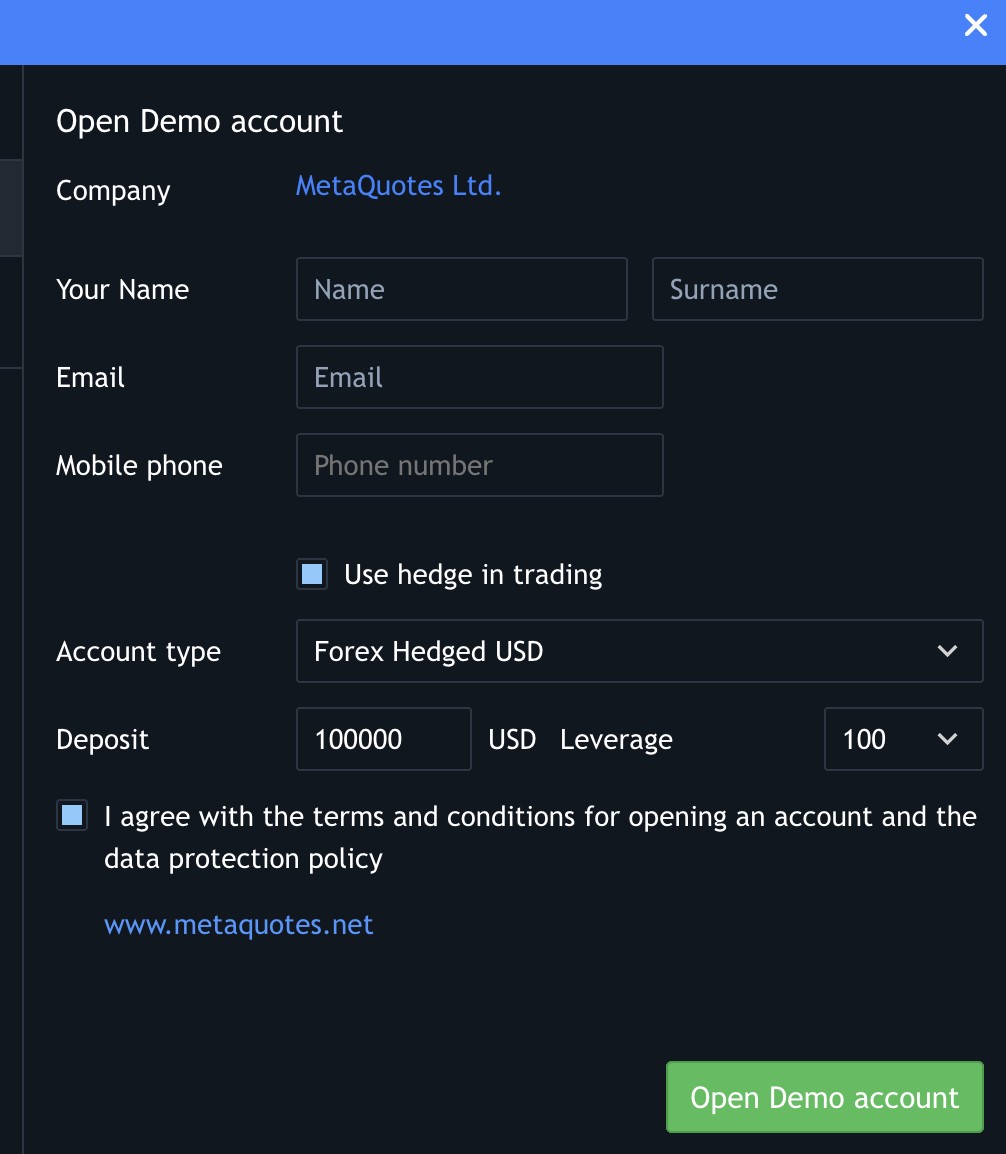Click the 'USD' currency text beside Deposit

(x=512, y=739)
